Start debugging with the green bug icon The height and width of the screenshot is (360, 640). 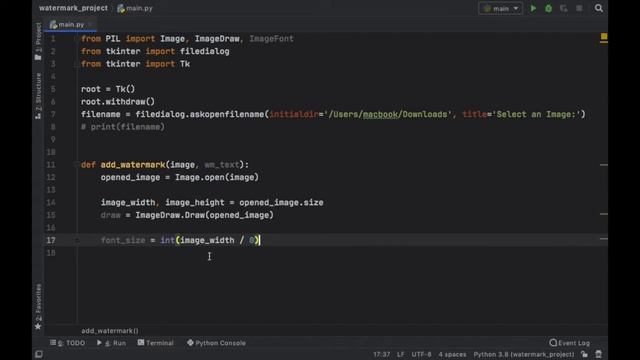(549, 8)
